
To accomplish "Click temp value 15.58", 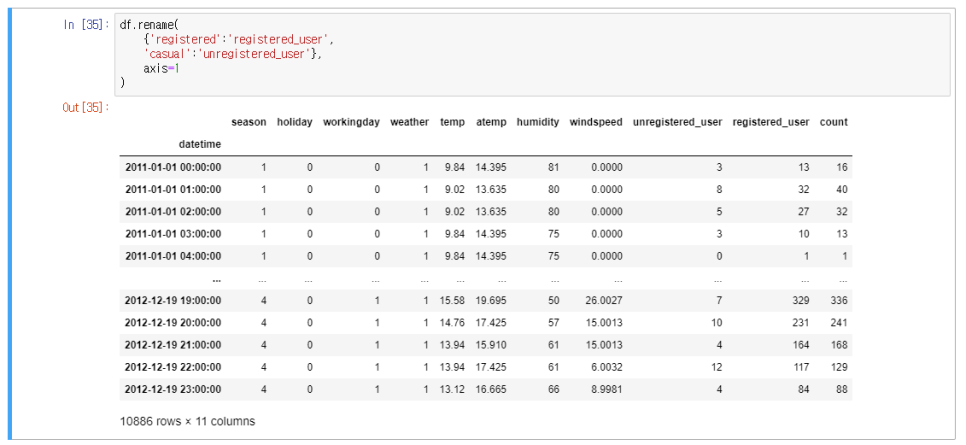I will (x=452, y=300).
